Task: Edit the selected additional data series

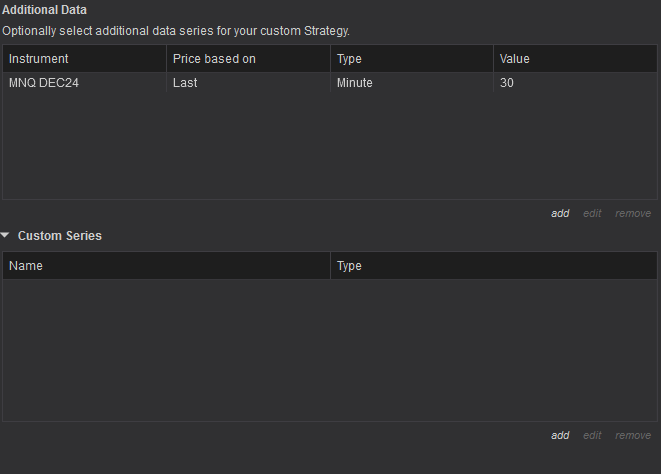Action: [592, 213]
